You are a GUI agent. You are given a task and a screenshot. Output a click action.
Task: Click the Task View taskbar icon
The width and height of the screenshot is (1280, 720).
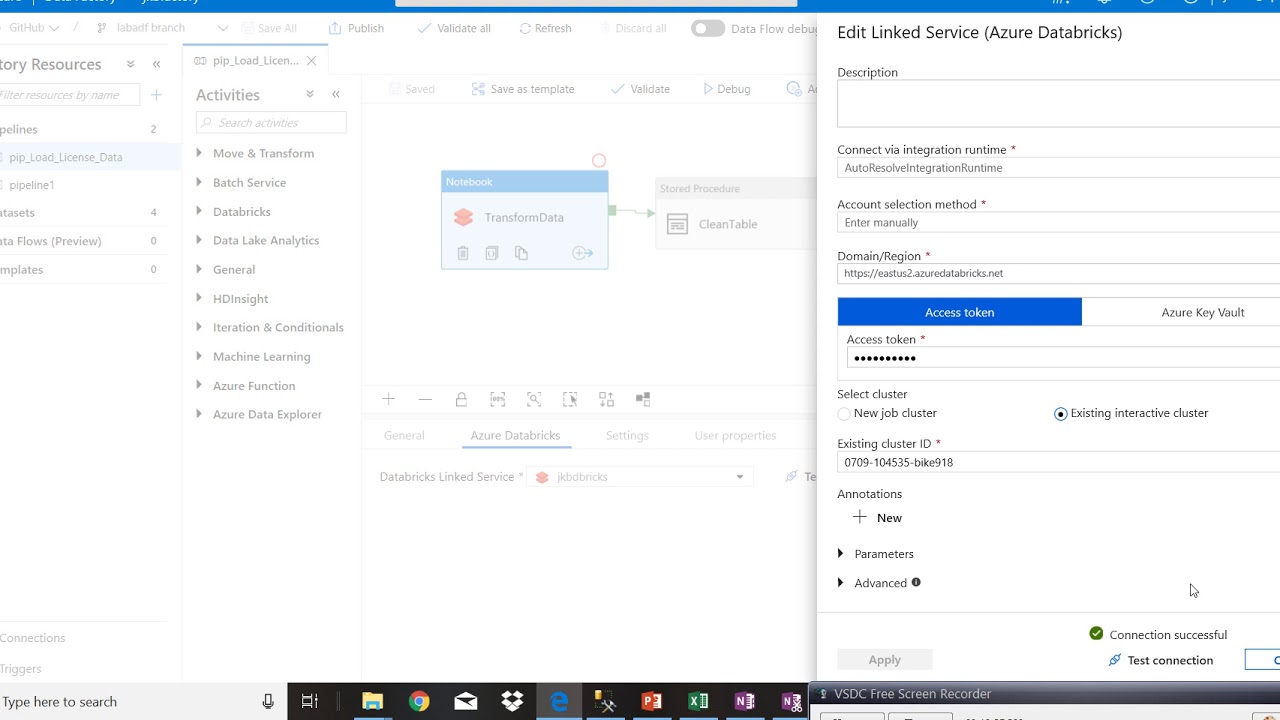[x=310, y=701]
